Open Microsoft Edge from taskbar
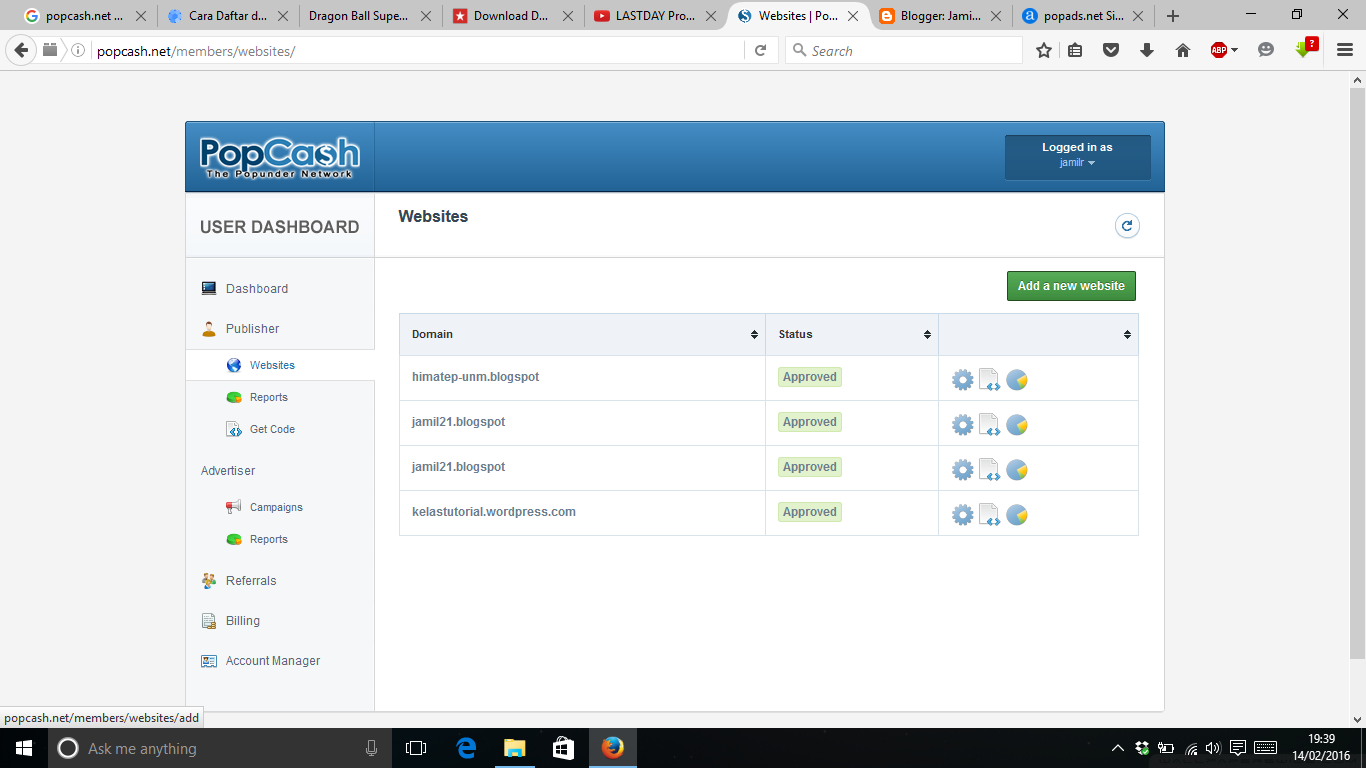This screenshot has width=1366, height=768. coord(466,748)
